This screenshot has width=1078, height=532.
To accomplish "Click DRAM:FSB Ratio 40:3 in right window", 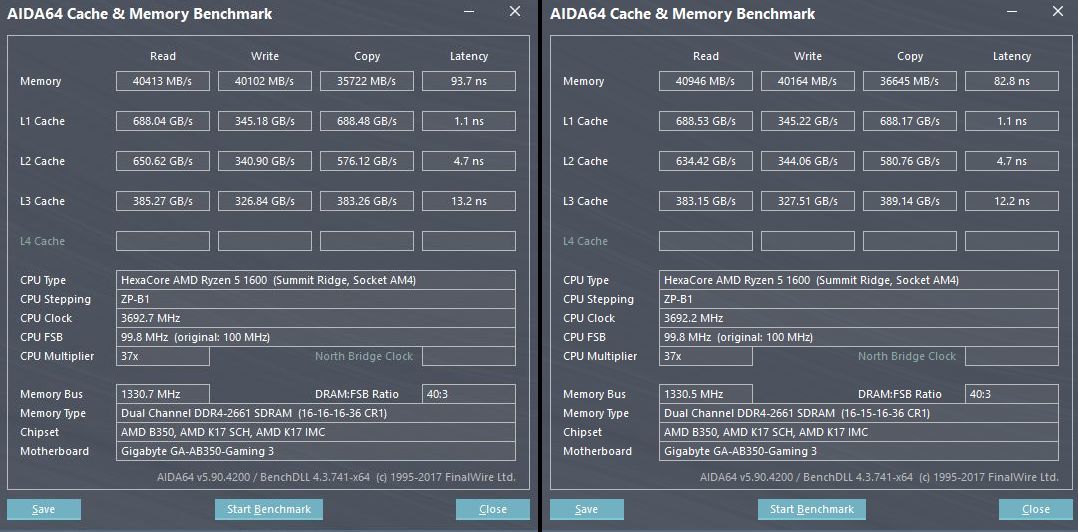I will click(1012, 394).
